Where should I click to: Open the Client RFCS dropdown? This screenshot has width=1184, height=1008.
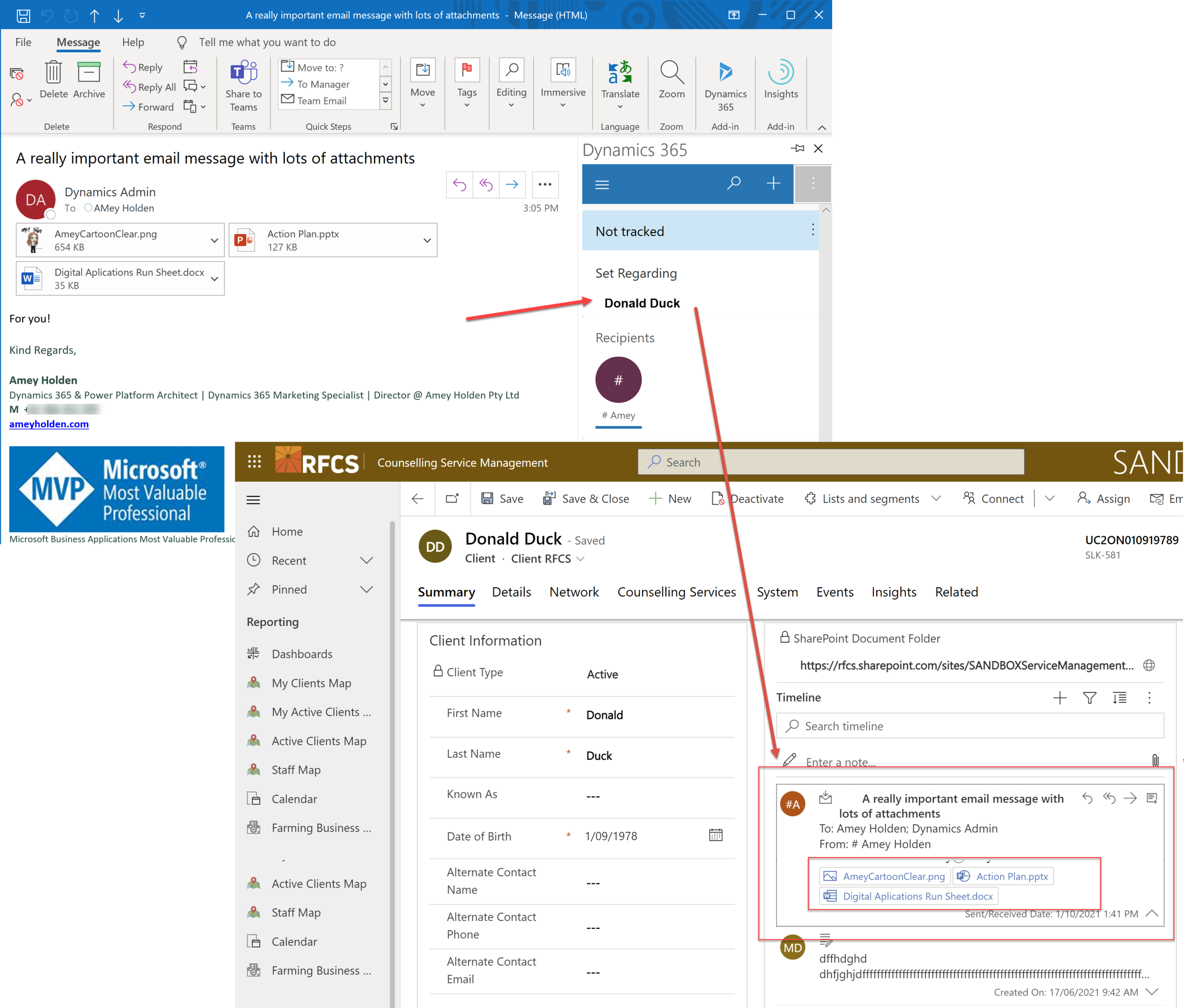tap(581, 559)
